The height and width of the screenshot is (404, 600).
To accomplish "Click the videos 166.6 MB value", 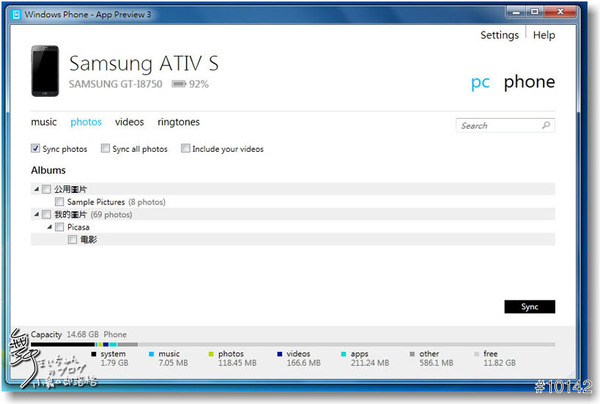I will point(303,363).
